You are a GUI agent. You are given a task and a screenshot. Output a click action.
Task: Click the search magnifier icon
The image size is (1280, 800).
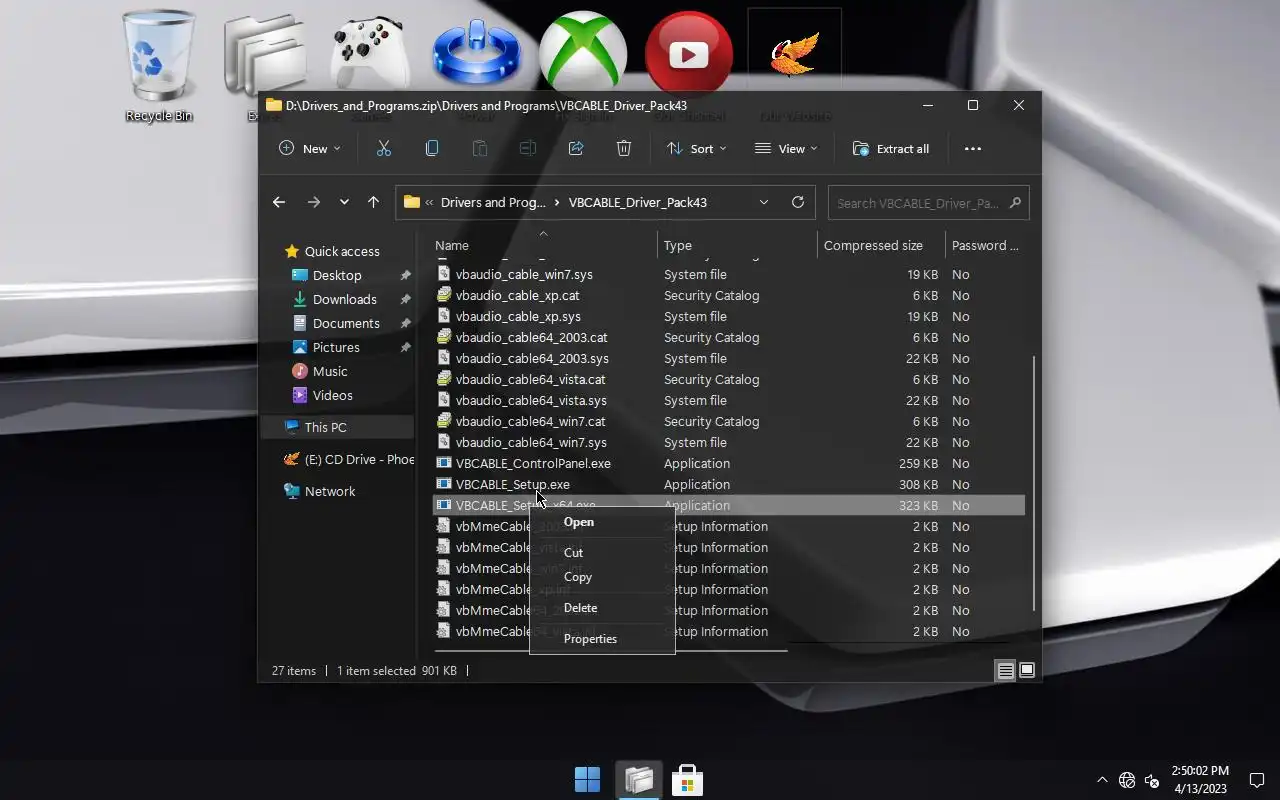1015,202
